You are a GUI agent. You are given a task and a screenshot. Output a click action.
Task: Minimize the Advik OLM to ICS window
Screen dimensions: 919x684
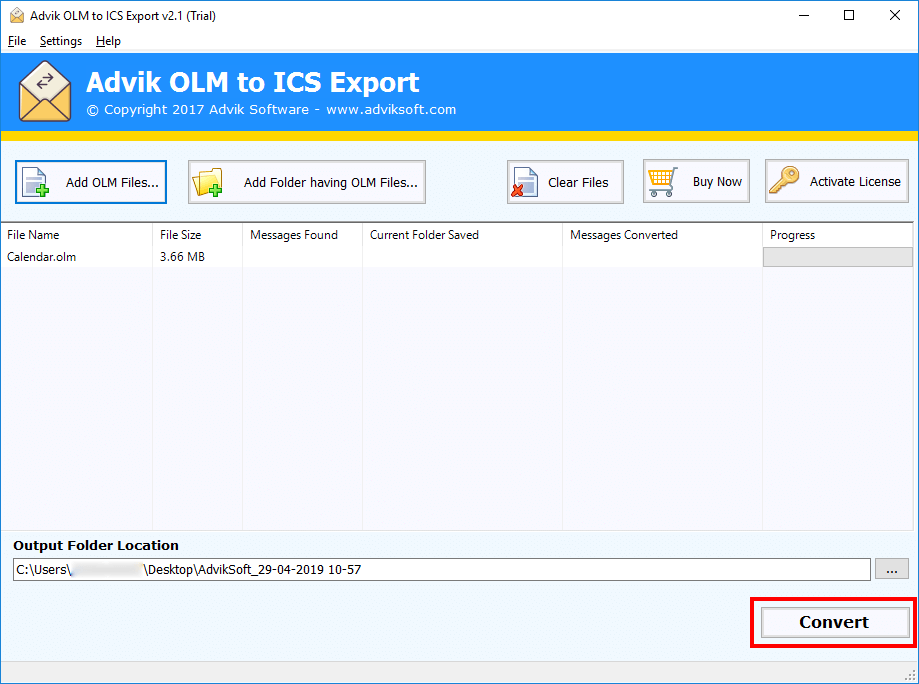point(804,16)
